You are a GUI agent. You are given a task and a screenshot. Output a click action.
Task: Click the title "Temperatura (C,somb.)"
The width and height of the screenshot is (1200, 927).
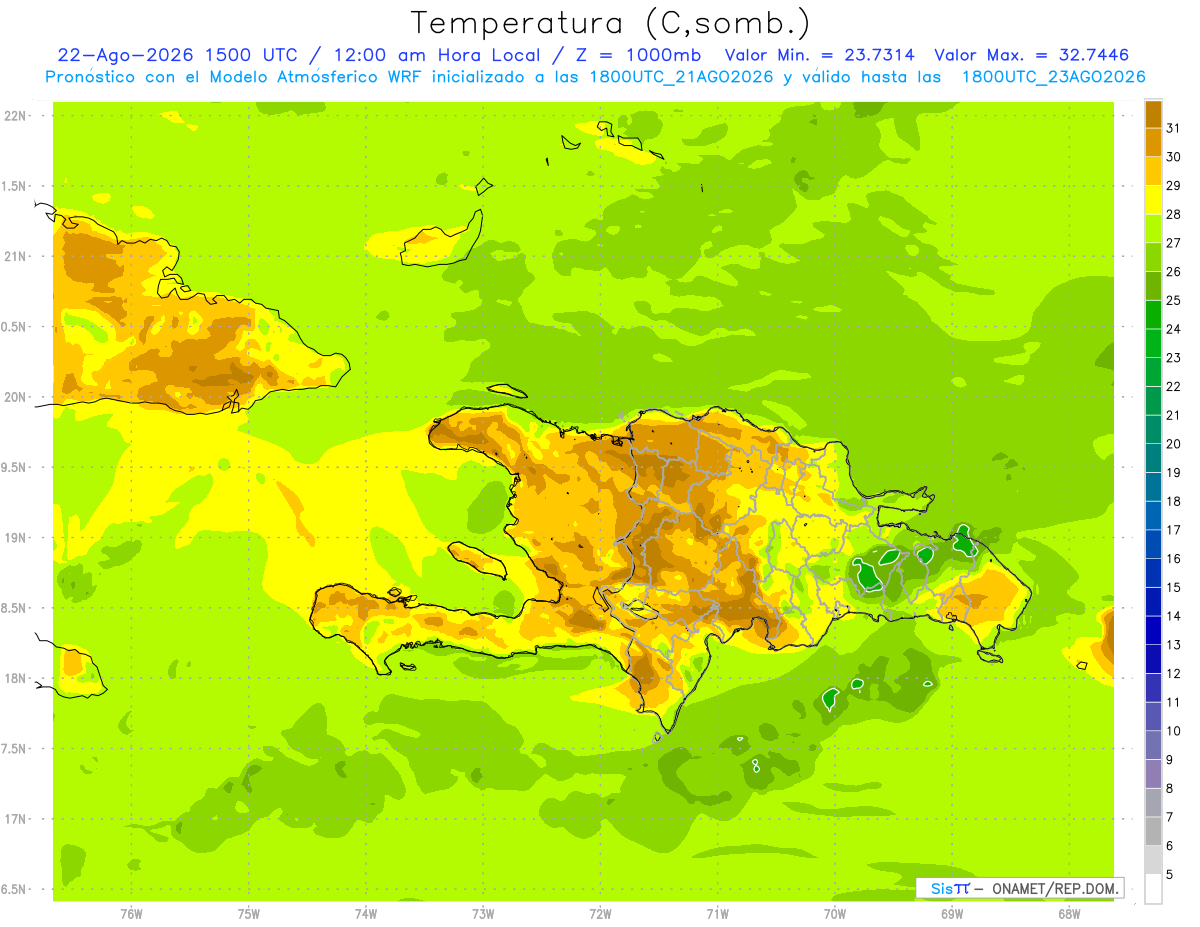pyautogui.click(x=611, y=23)
